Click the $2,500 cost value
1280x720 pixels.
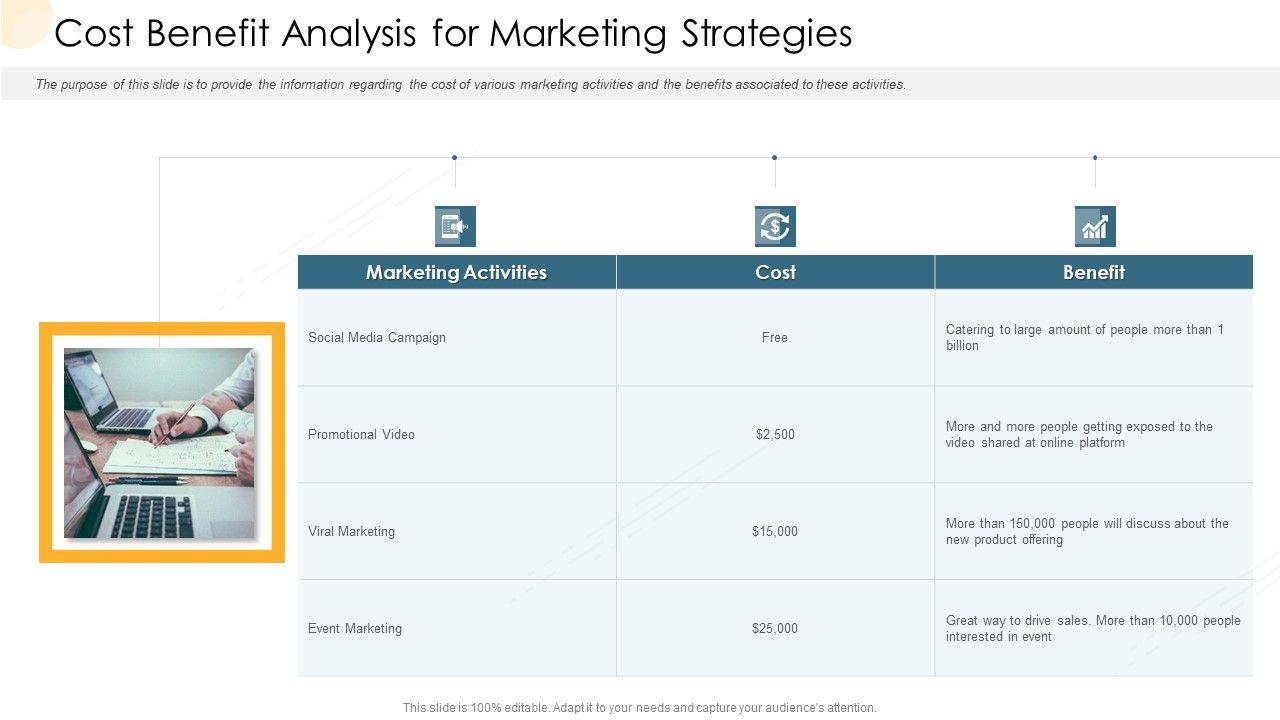click(775, 435)
